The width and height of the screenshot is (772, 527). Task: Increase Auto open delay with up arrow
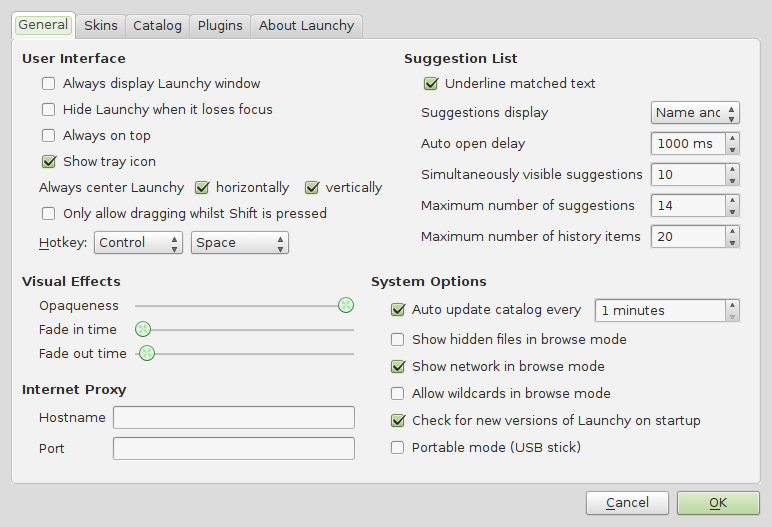coord(732,138)
